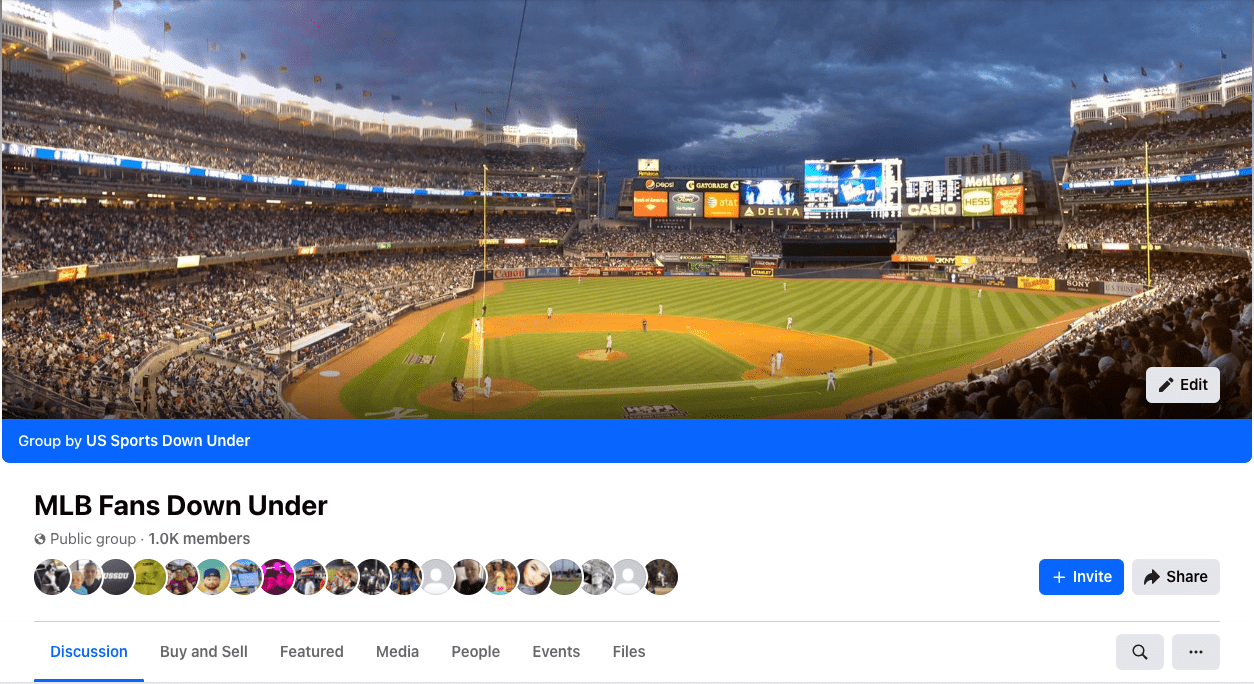Go to the Featured tab
1254x684 pixels.
click(312, 652)
